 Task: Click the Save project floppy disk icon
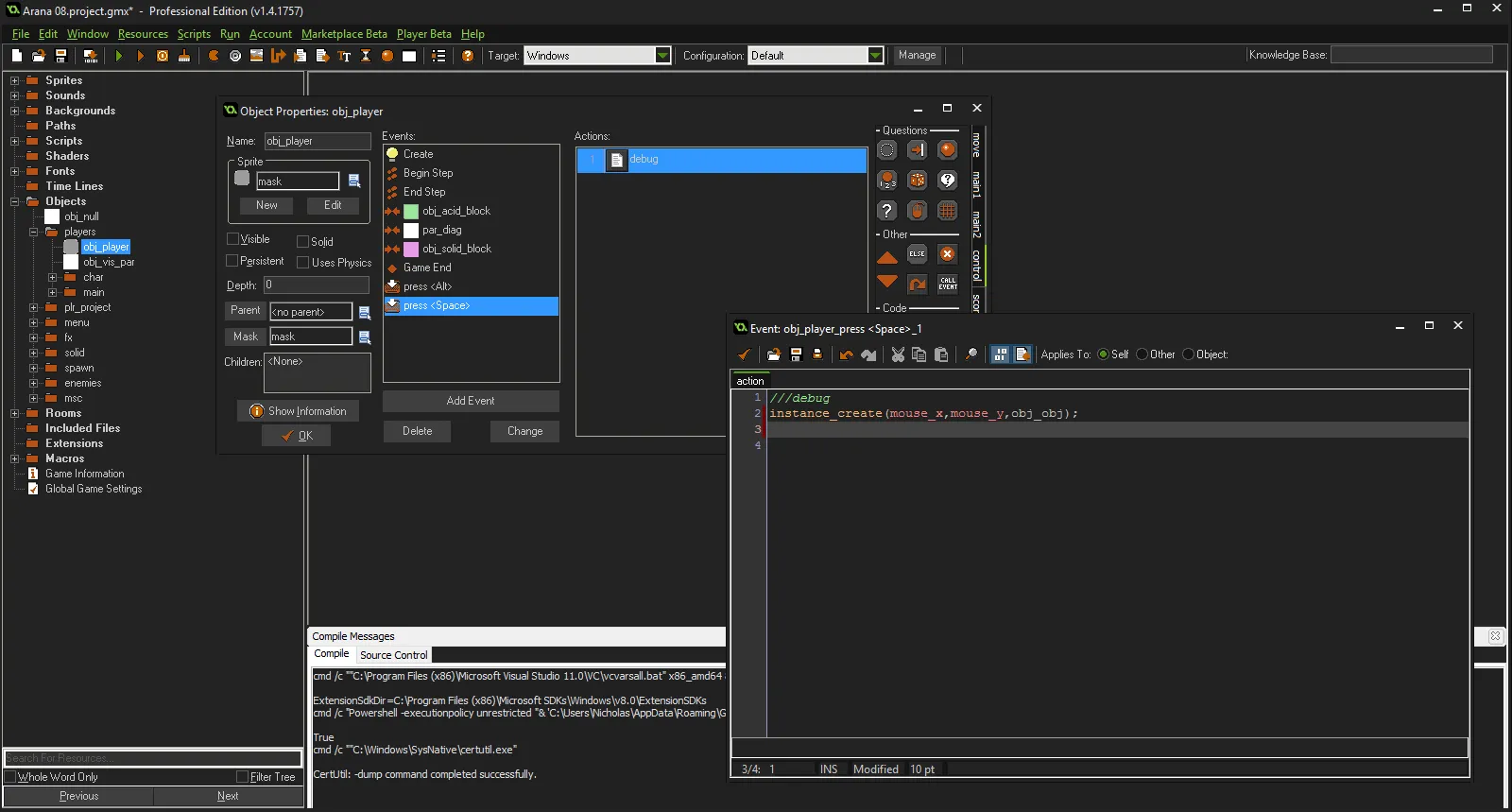point(60,56)
